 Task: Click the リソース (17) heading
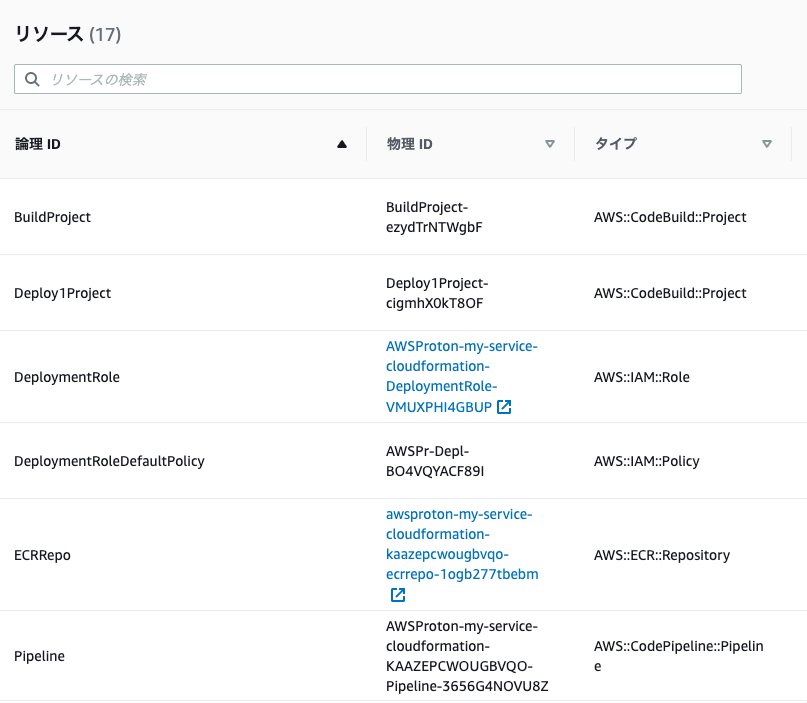tap(68, 34)
